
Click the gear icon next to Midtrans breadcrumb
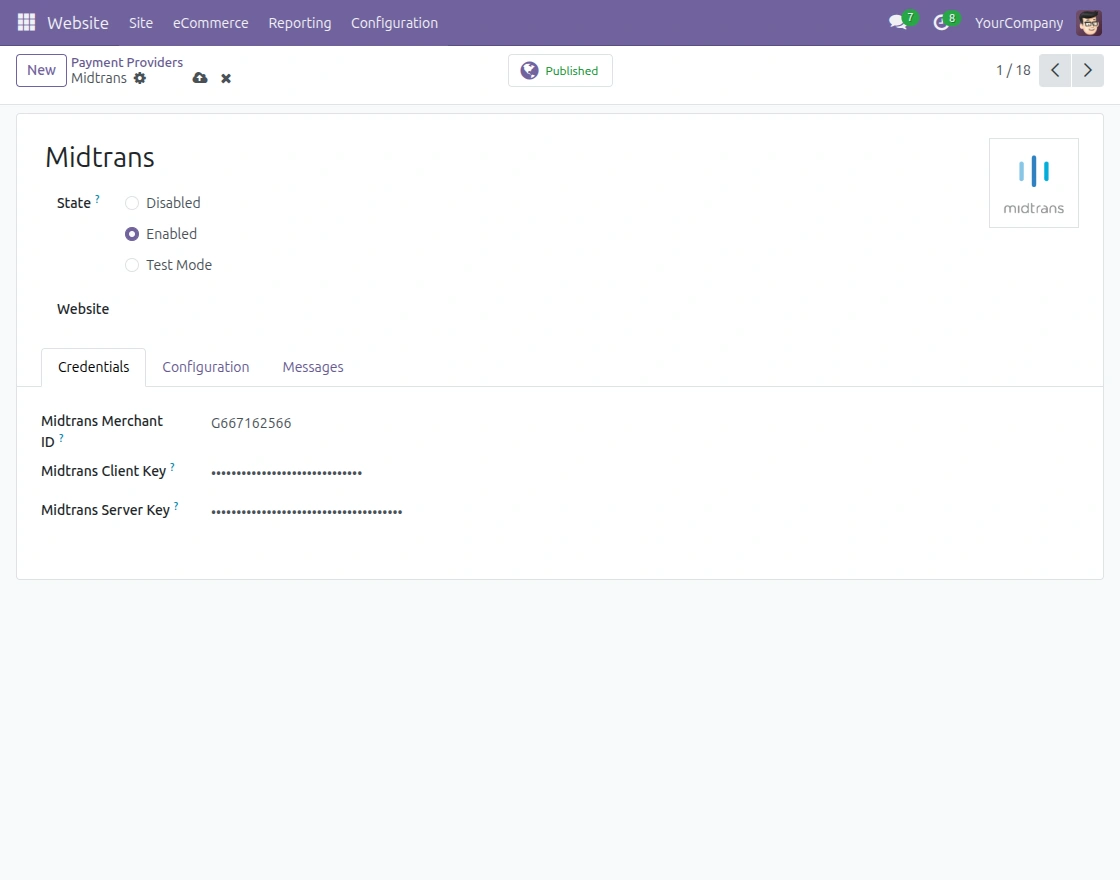(x=140, y=78)
